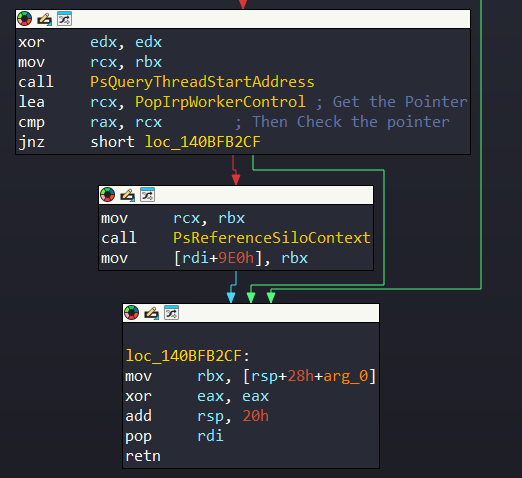
Task: Click pencil edit icon in PsReferenceSiloContext node
Action: point(128,195)
